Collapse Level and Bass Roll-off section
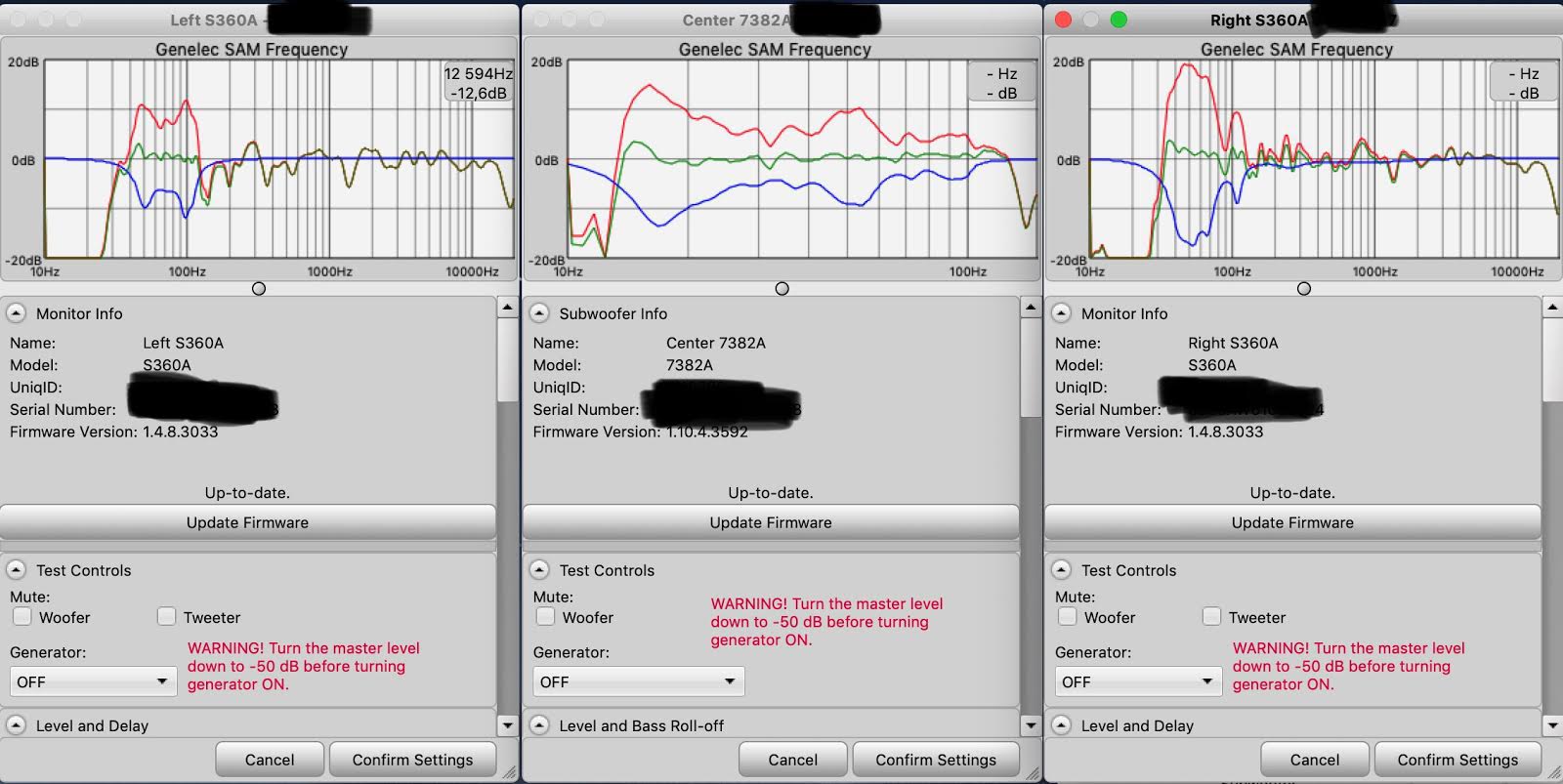The height and width of the screenshot is (784, 1563). point(539,725)
